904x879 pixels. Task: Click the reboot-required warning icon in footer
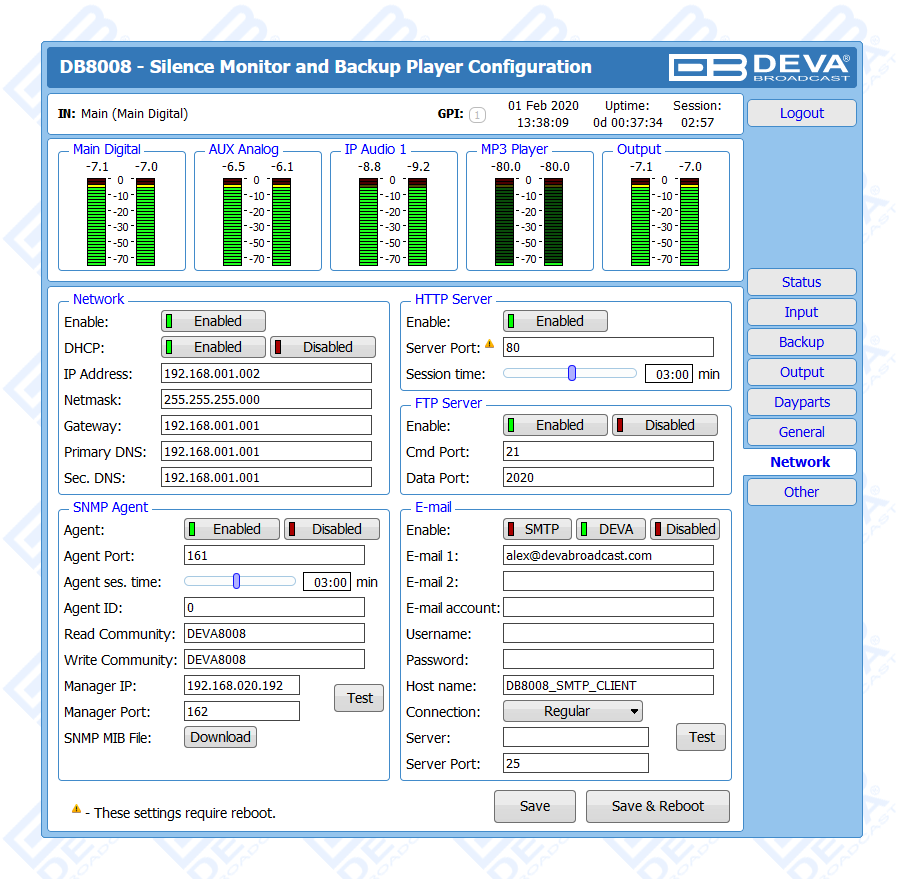click(x=76, y=809)
